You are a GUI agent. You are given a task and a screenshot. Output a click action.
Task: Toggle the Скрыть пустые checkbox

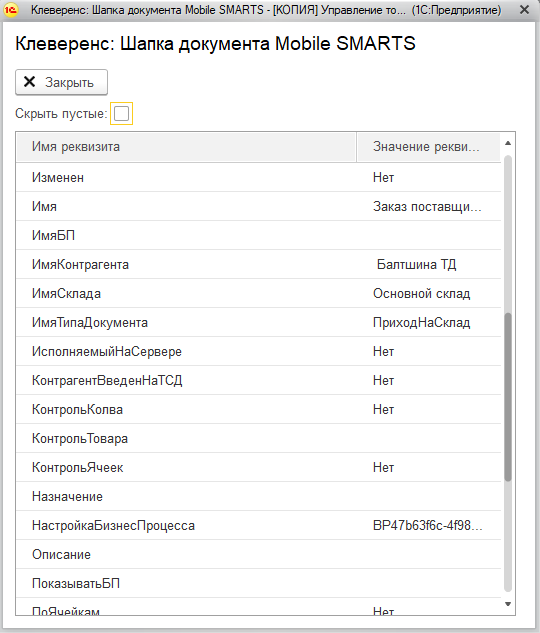click(121, 113)
